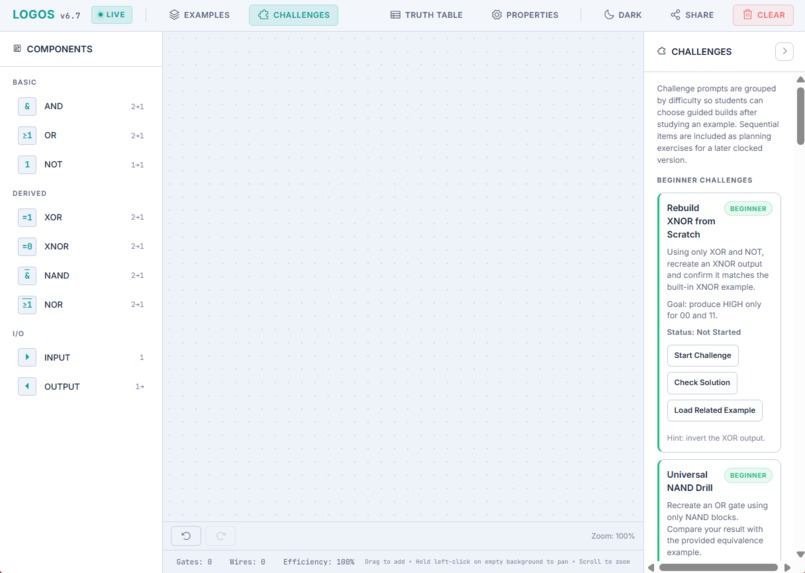Screen dimensions: 805x573
Task: Toggle Dark mode
Action: coord(623,15)
